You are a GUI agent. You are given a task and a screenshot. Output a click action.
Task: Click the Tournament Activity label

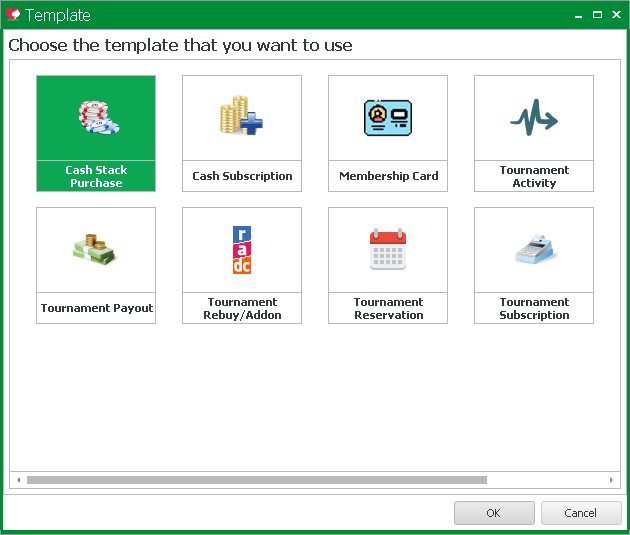point(534,176)
